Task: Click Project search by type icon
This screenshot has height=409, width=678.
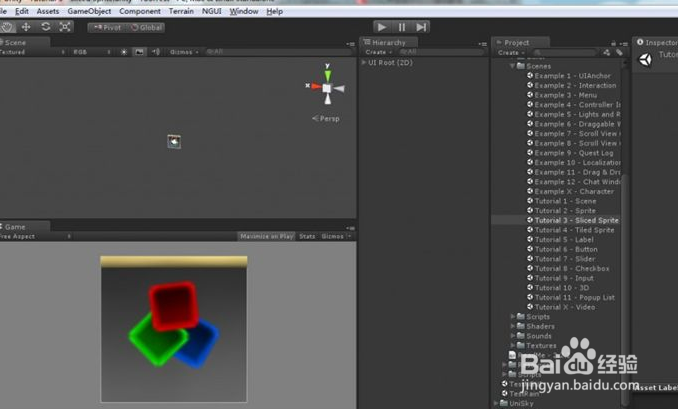Action: click(x=607, y=52)
